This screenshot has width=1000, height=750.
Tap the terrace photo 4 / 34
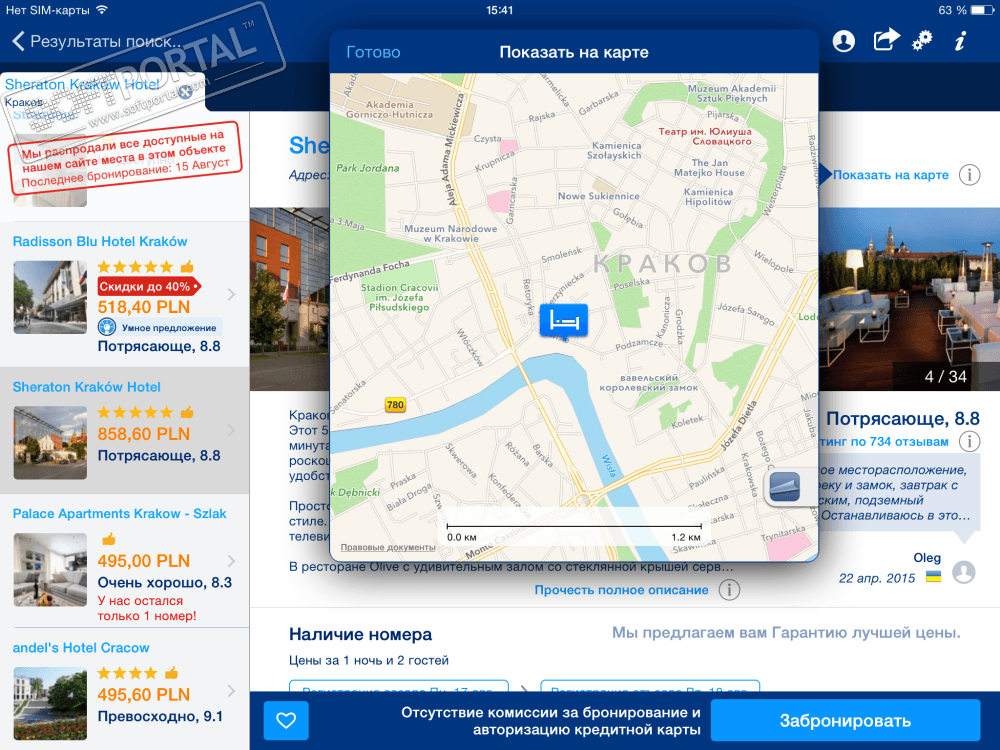pyautogui.click(x=909, y=298)
